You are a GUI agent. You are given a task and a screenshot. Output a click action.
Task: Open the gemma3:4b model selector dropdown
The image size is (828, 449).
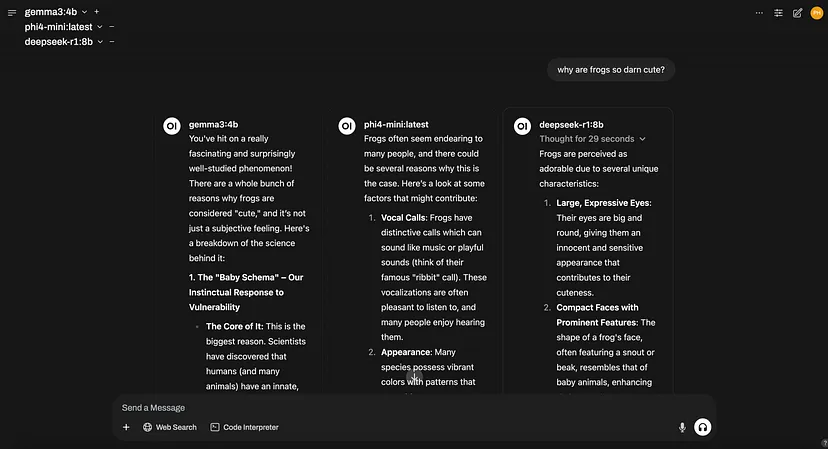56,12
